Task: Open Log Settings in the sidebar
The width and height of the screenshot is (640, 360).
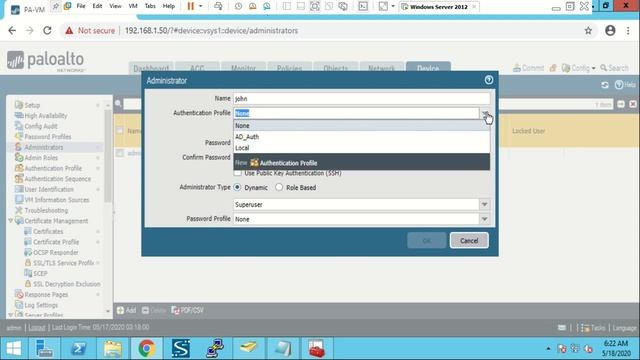Action: click(41, 305)
